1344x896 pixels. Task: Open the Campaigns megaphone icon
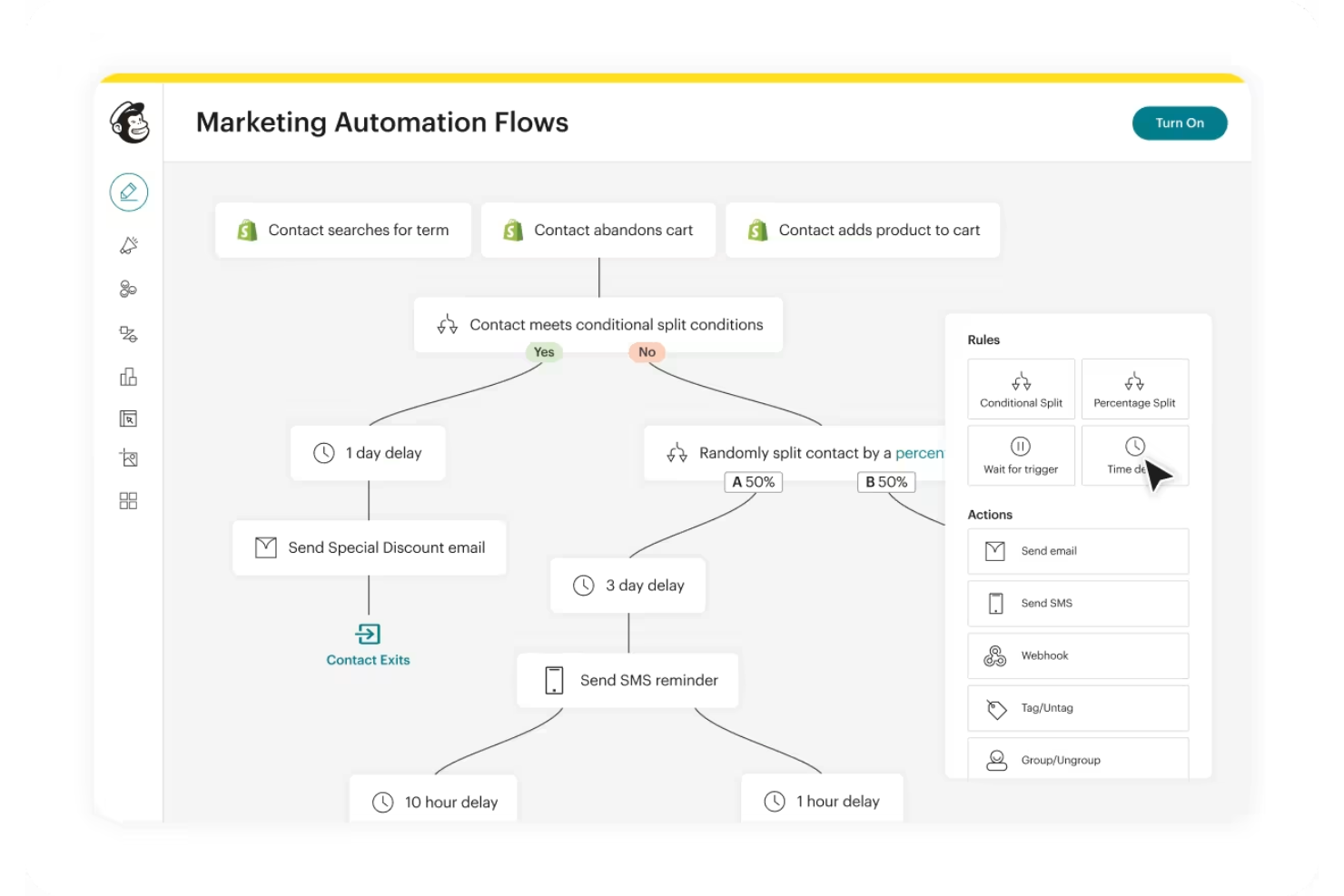(x=128, y=244)
